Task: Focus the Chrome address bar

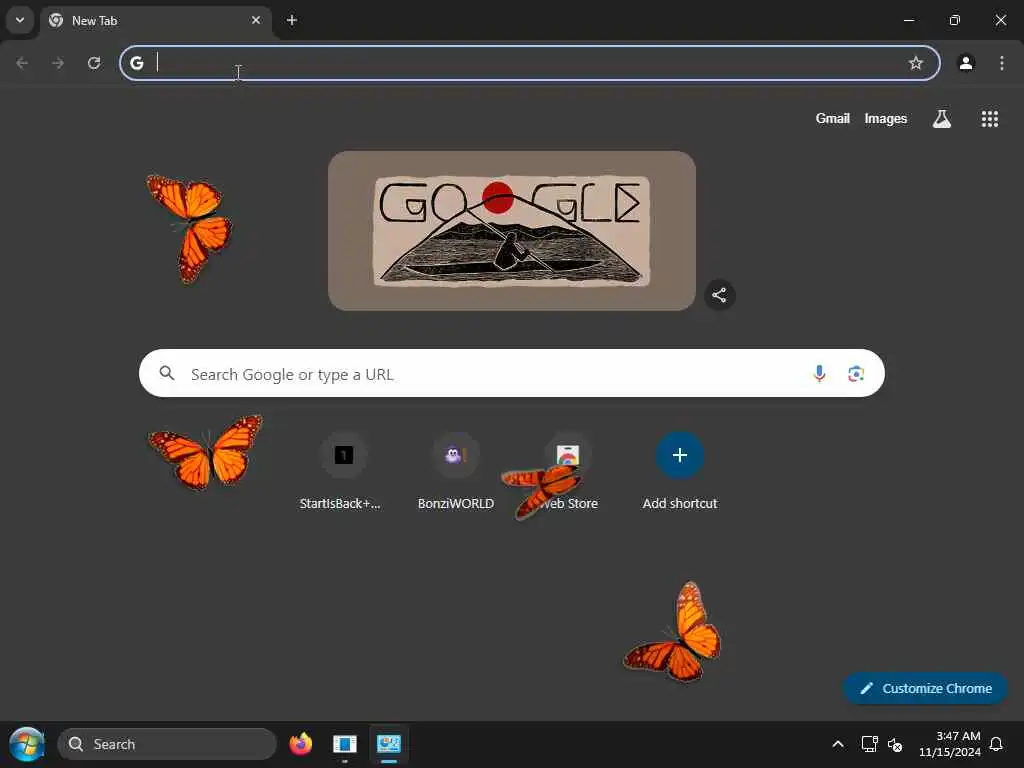Action: pos(529,63)
